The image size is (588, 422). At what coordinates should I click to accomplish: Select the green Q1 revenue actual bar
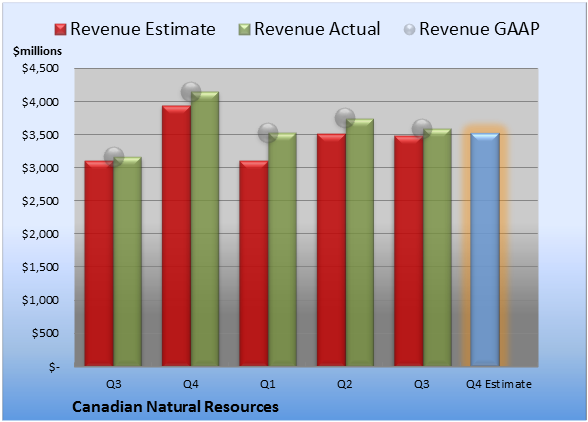coord(282,249)
